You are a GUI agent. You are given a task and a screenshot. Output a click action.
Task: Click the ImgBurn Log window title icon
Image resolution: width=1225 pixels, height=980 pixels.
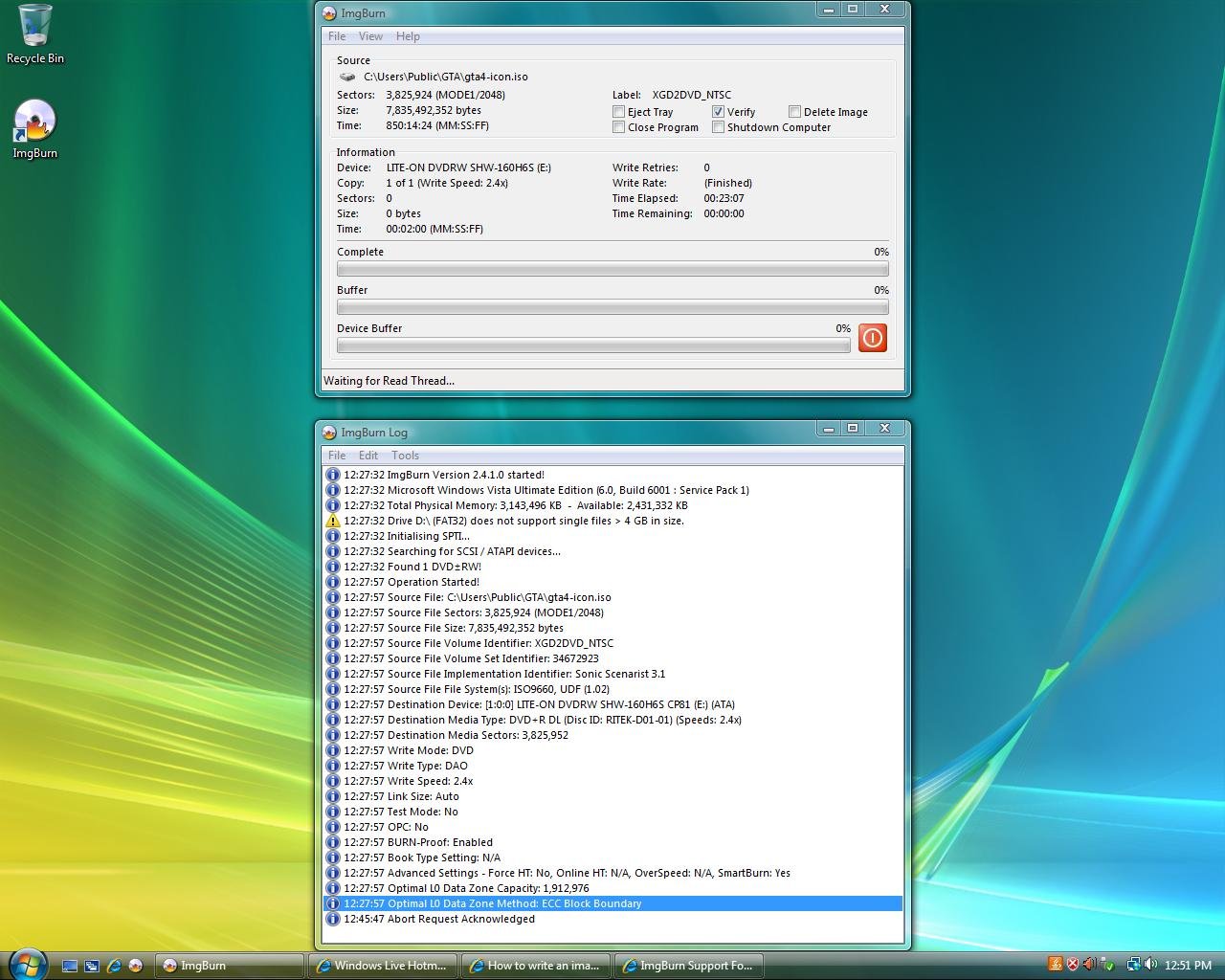pyautogui.click(x=329, y=433)
